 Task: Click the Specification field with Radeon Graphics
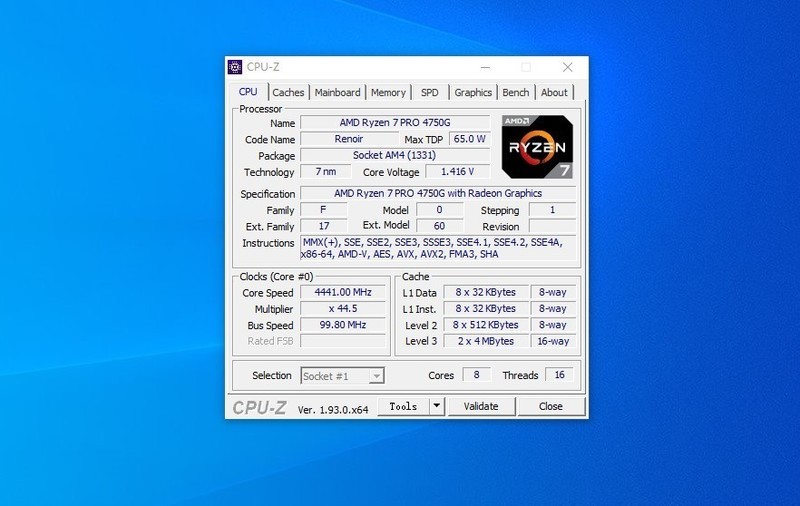pyautogui.click(x=438, y=193)
